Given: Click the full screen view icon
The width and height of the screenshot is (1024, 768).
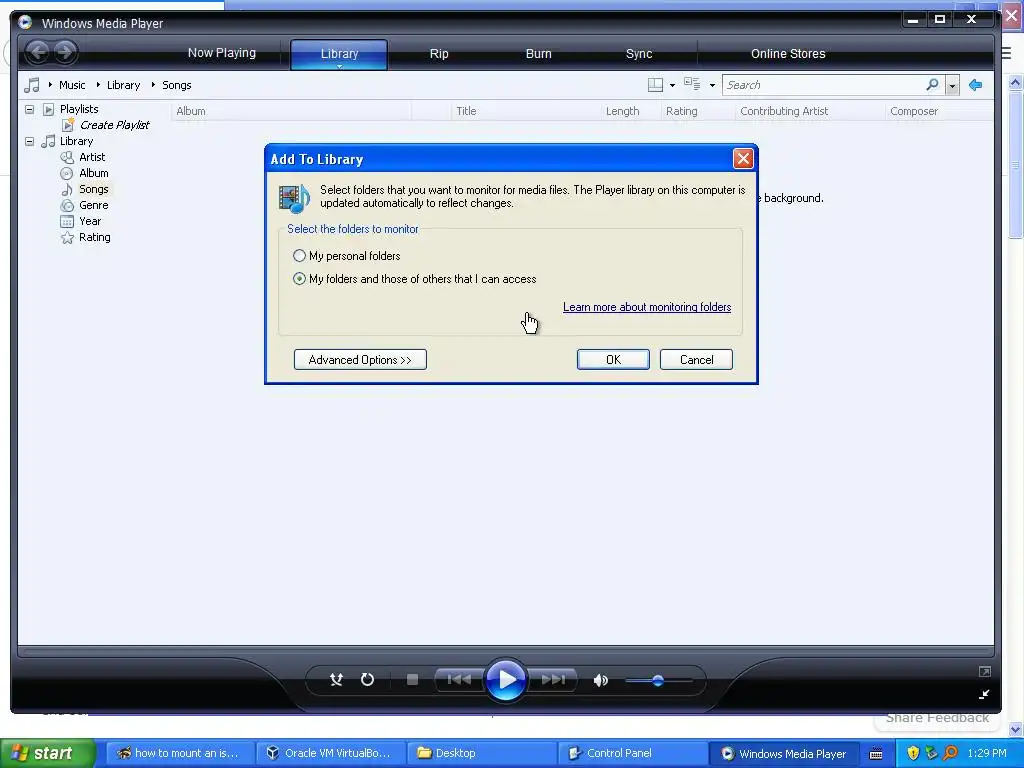Looking at the screenshot, I should coord(985,671).
